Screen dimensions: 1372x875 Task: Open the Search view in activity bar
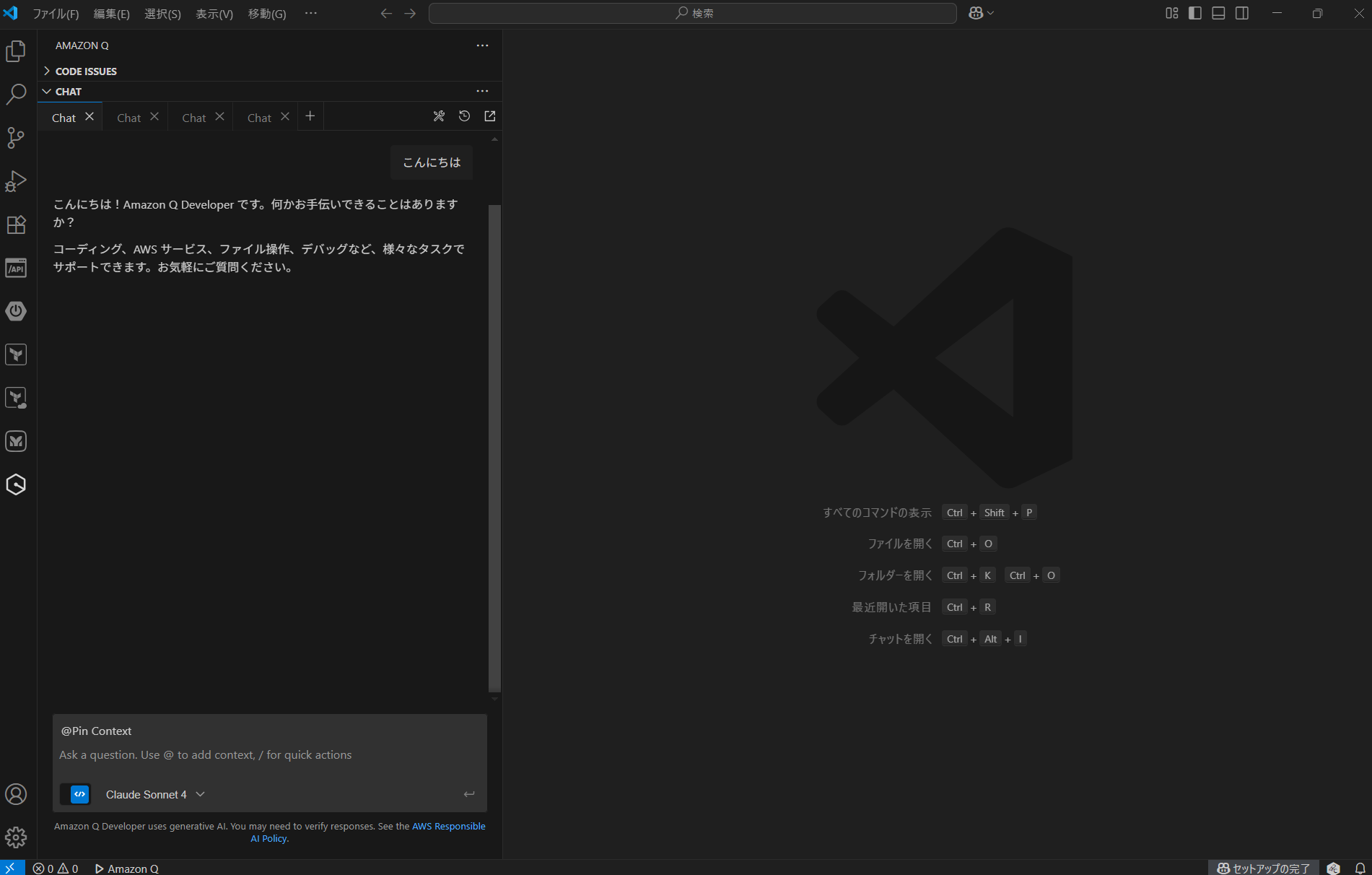click(16, 94)
